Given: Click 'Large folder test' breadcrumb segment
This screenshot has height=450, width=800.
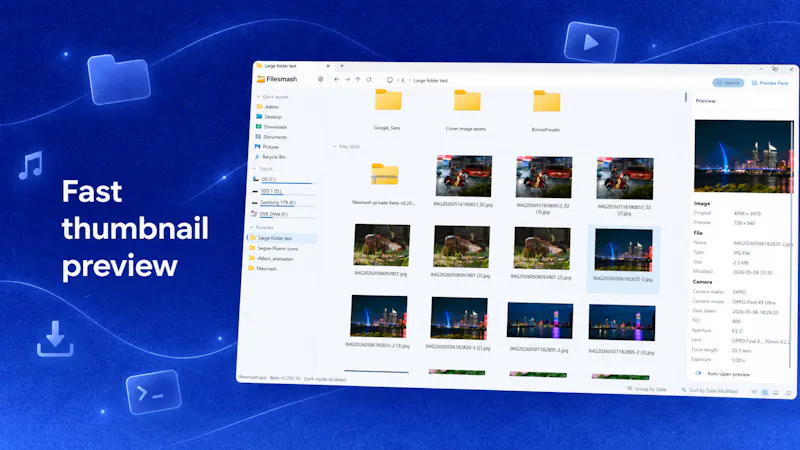Looking at the screenshot, I should coord(431,81).
